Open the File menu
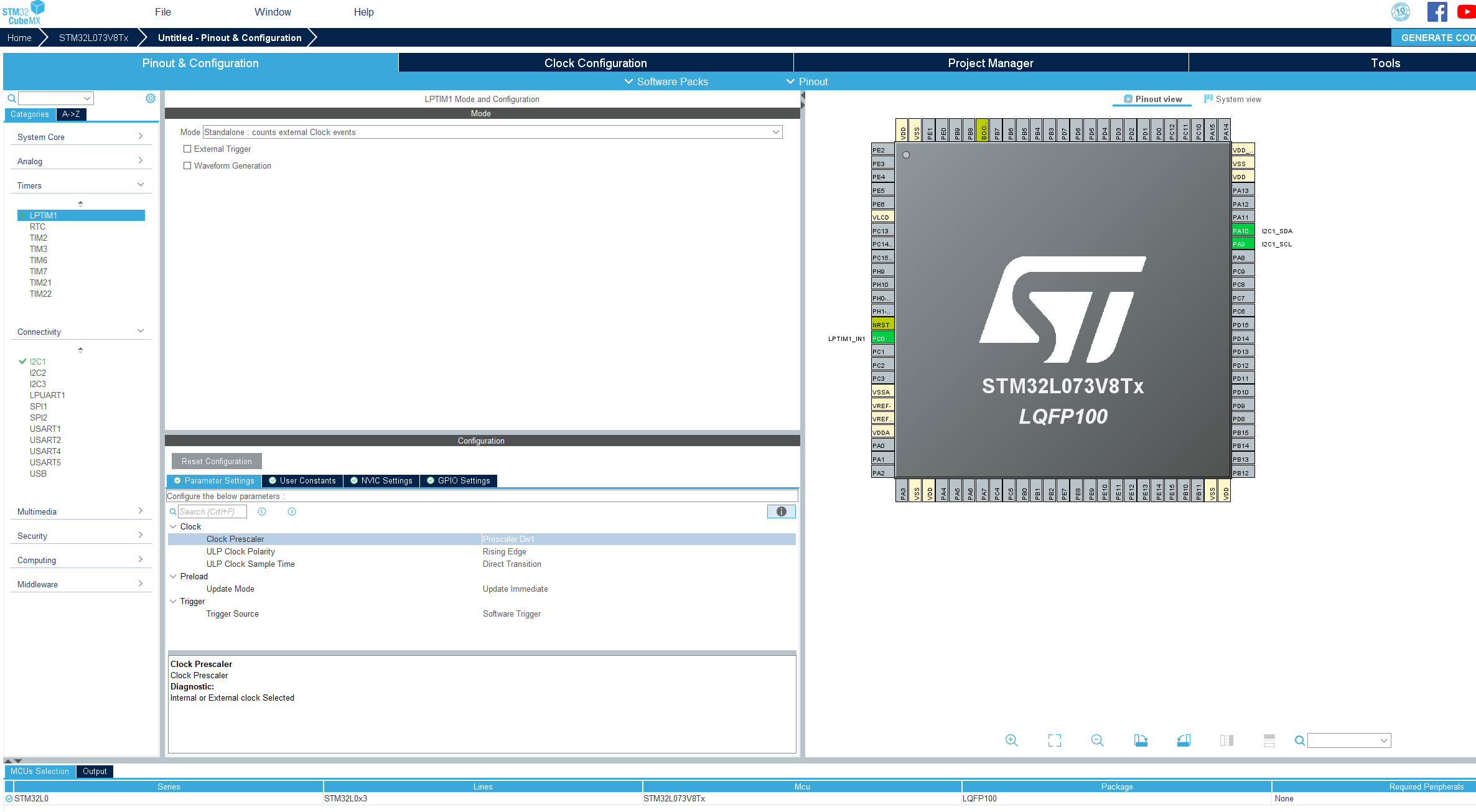This screenshot has width=1476, height=812. 163,12
